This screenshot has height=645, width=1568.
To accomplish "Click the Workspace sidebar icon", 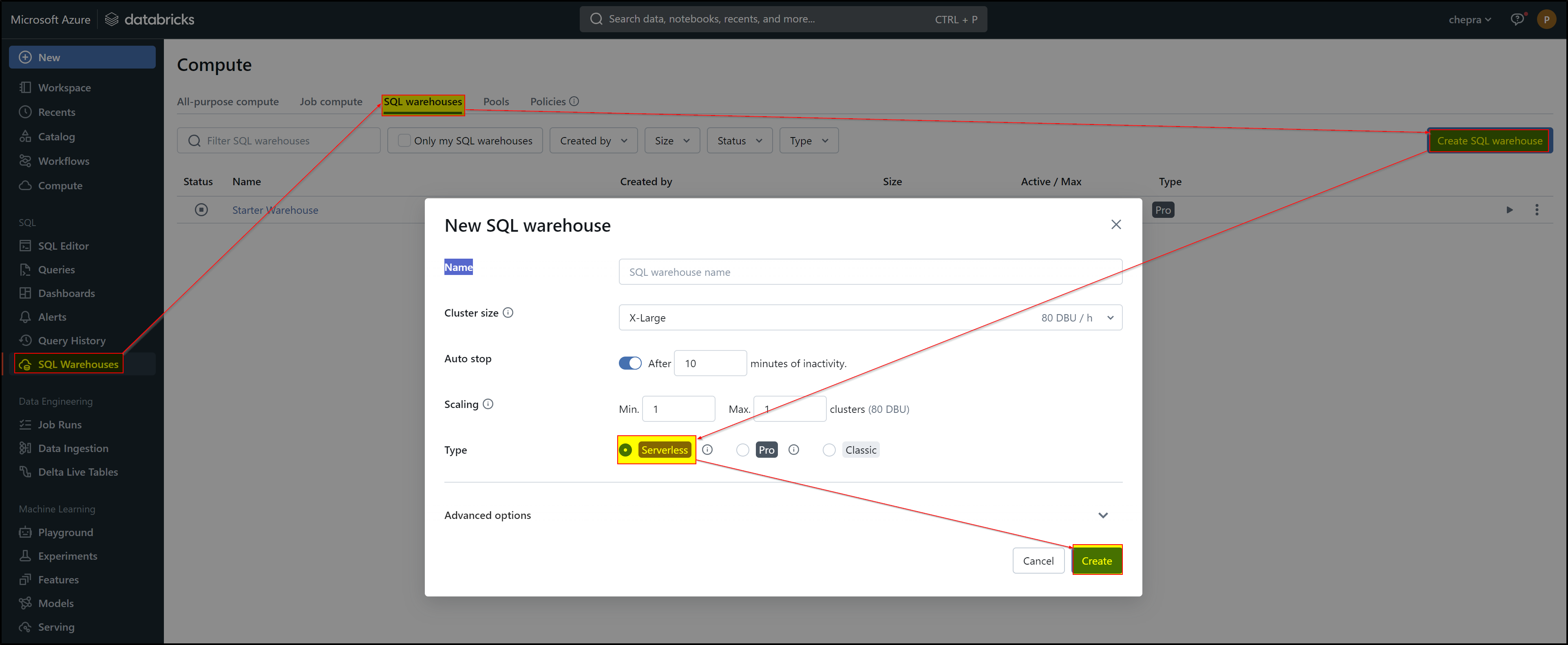I will pos(25,87).
